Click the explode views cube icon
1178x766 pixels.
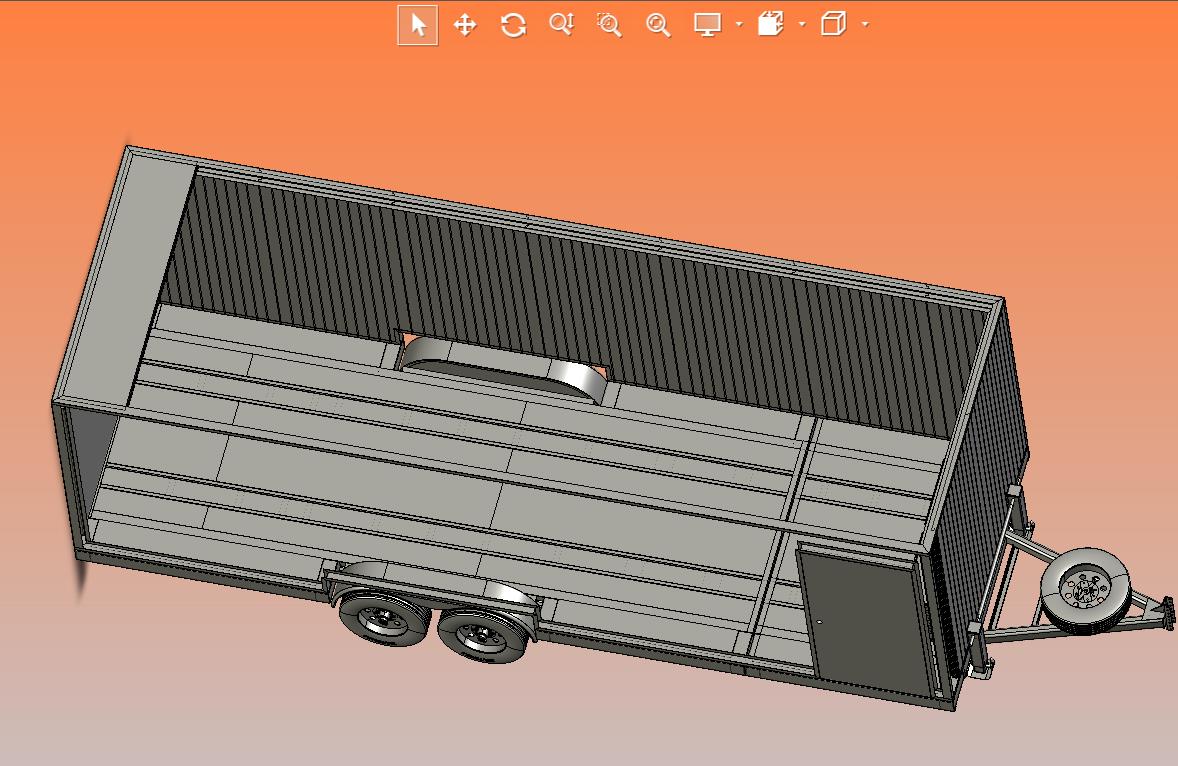(x=771, y=24)
